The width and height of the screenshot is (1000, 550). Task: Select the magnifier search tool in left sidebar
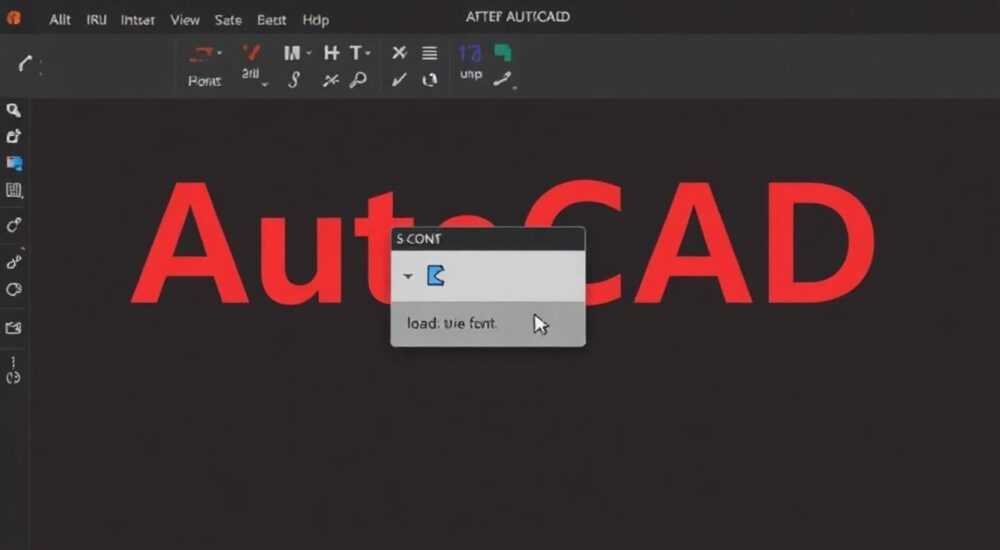tap(13, 110)
